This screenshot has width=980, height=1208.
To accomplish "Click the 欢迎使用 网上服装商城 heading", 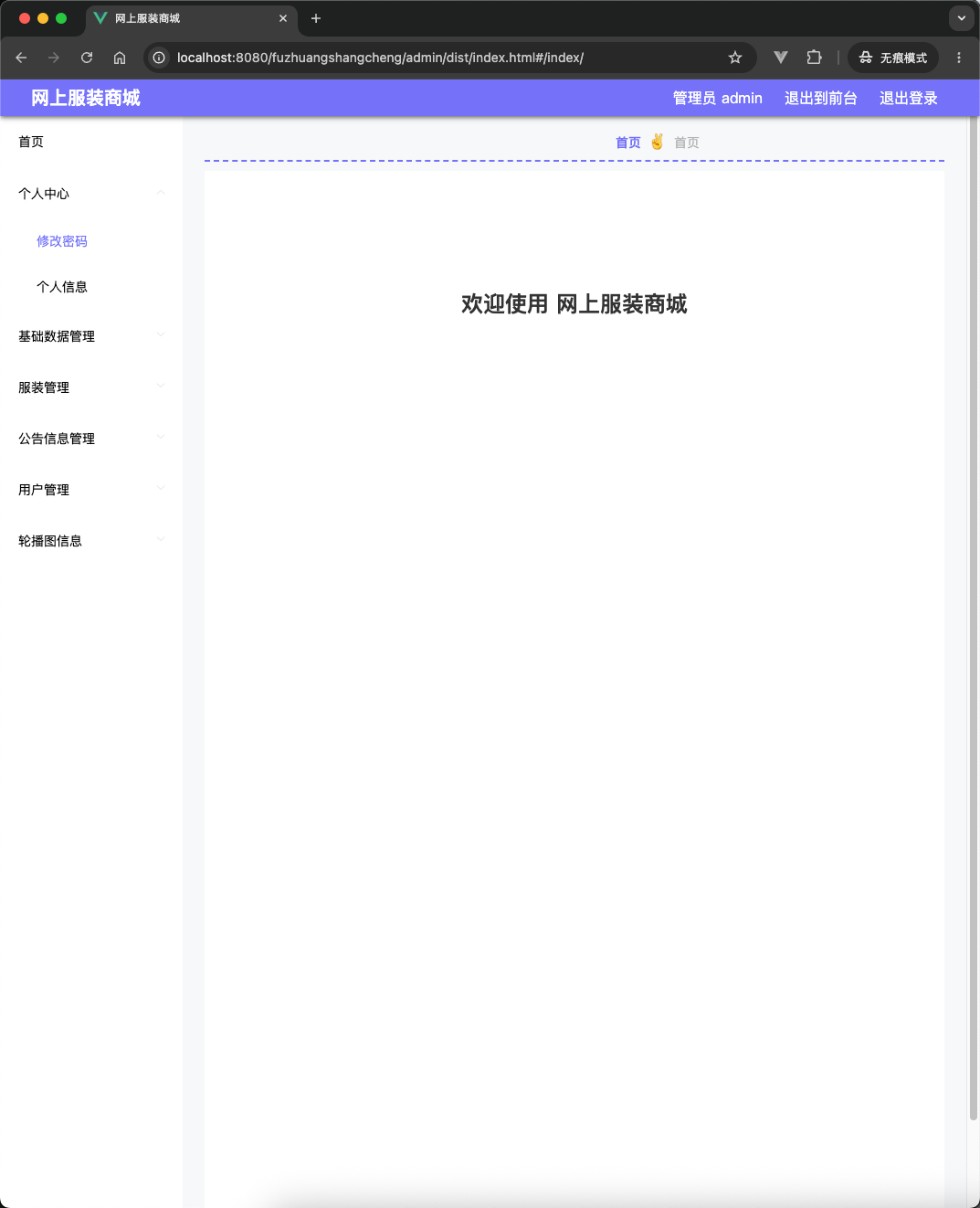I will tap(574, 303).
